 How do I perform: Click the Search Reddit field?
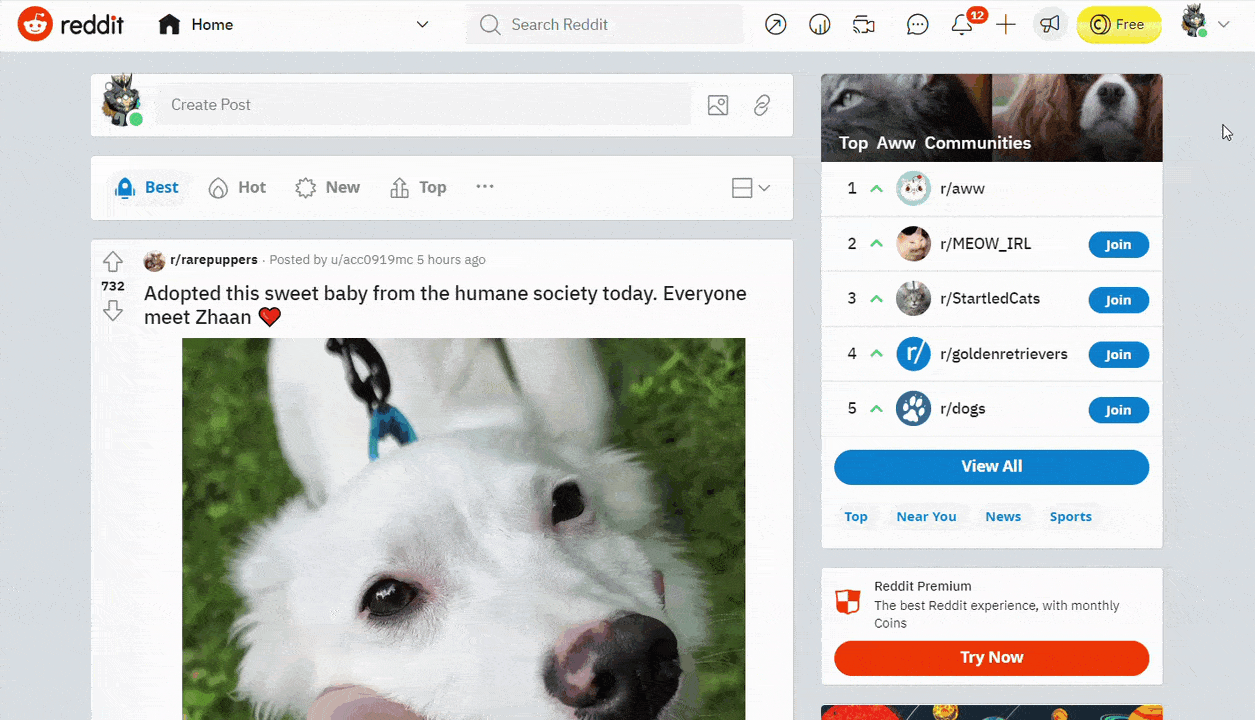[604, 25]
